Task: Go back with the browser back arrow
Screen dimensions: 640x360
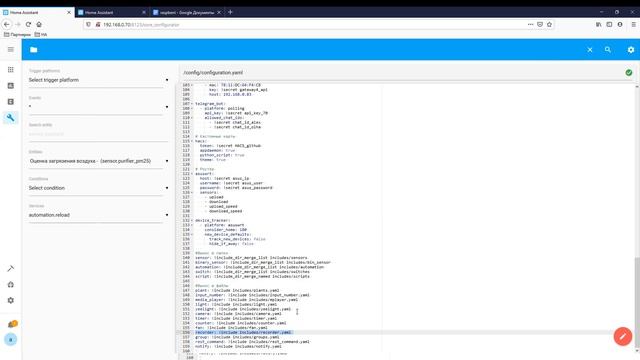Action: 7,24
